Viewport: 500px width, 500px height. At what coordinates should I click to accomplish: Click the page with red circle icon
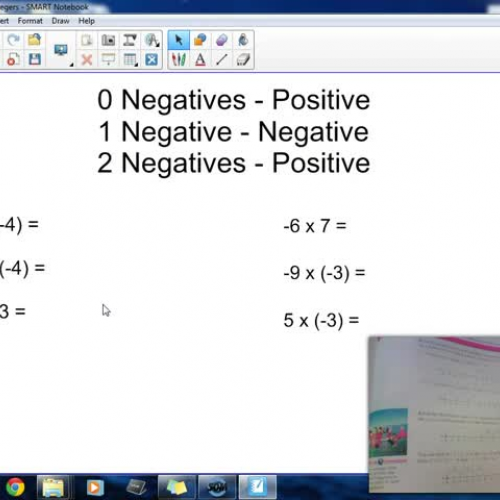pos(13,59)
